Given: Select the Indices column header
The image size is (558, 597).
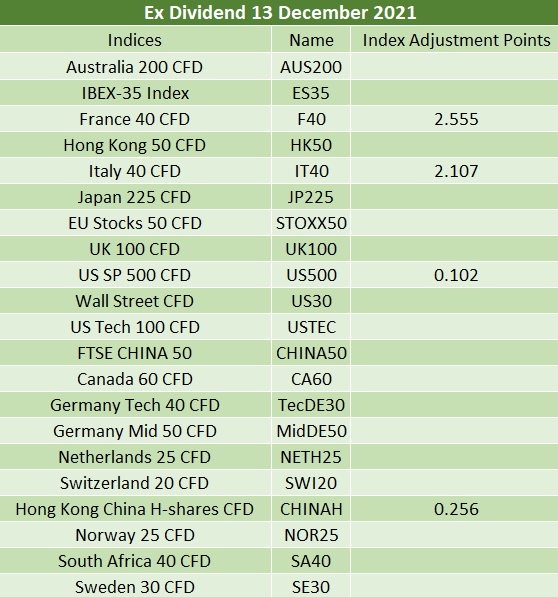Looking at the screenshot, I should pos(135,40).
